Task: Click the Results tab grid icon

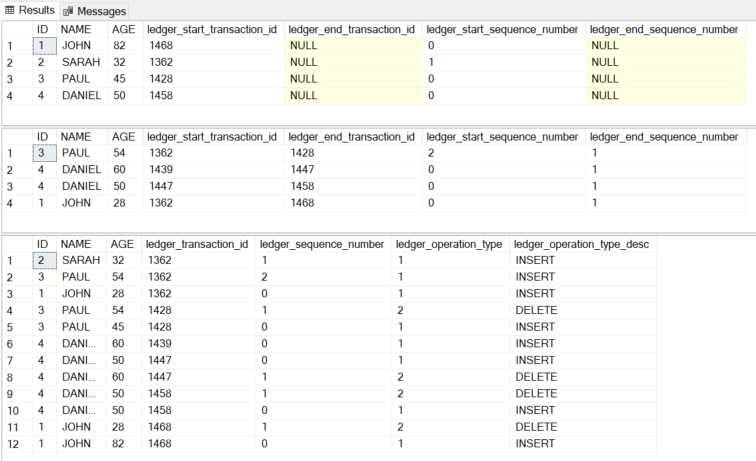Action: (x=10, y=10)
